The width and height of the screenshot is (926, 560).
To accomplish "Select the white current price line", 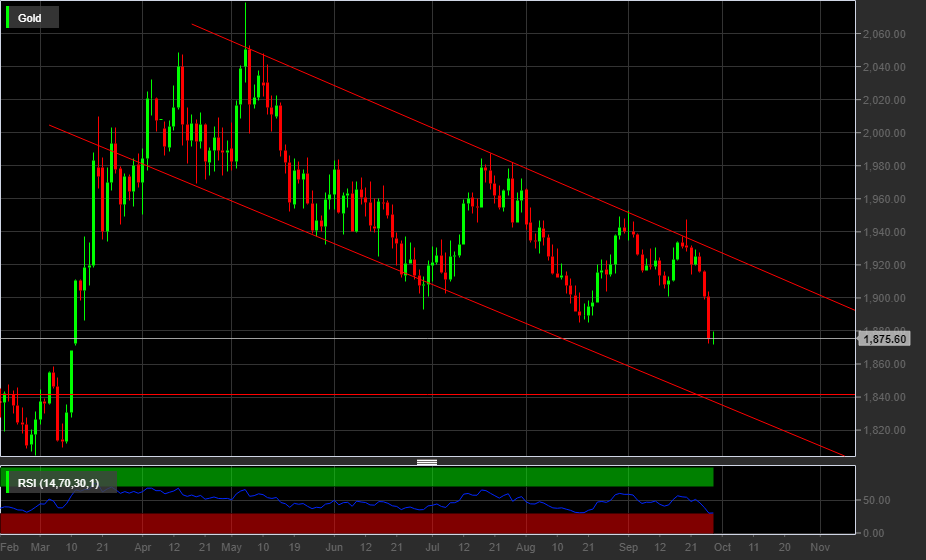I will click(428, 338).
